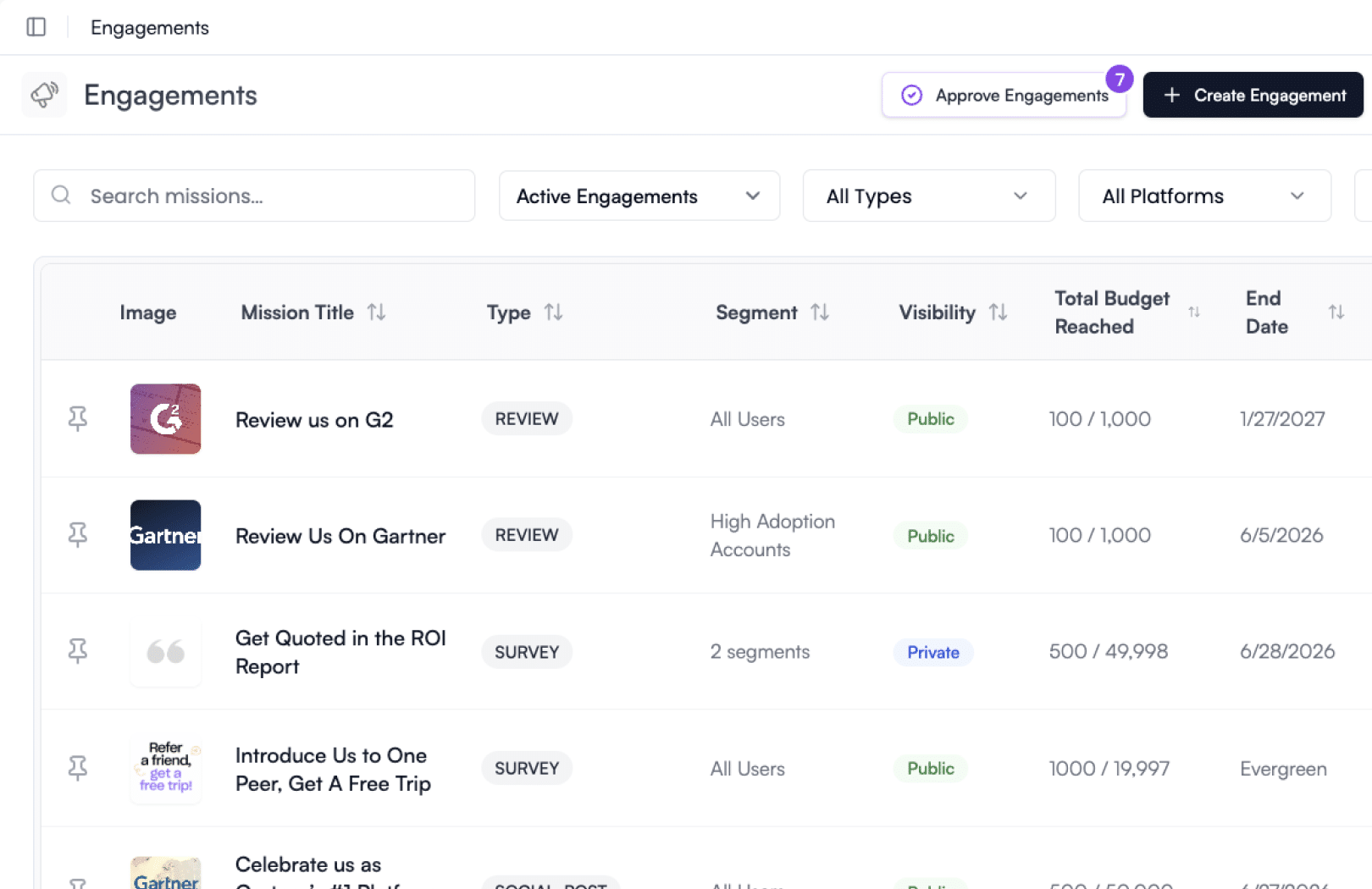Pin the Introduce Us to One Peer mission
The width and height of the screenshot is (1372, 889).
pyautogui.click(x=78, y=767)
